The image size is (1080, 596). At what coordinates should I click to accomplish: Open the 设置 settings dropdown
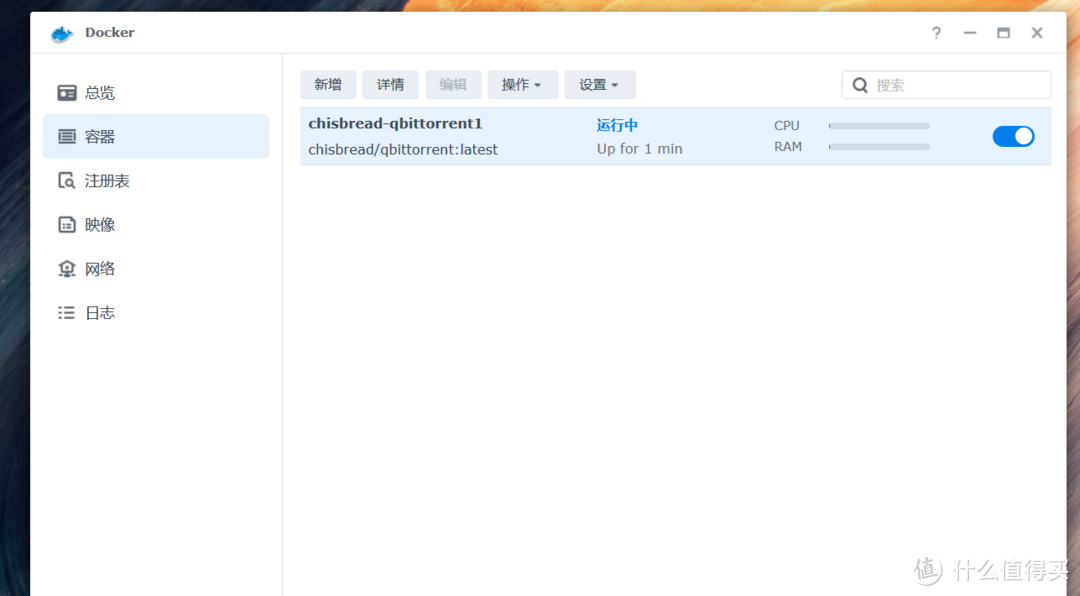pos(599,84)
